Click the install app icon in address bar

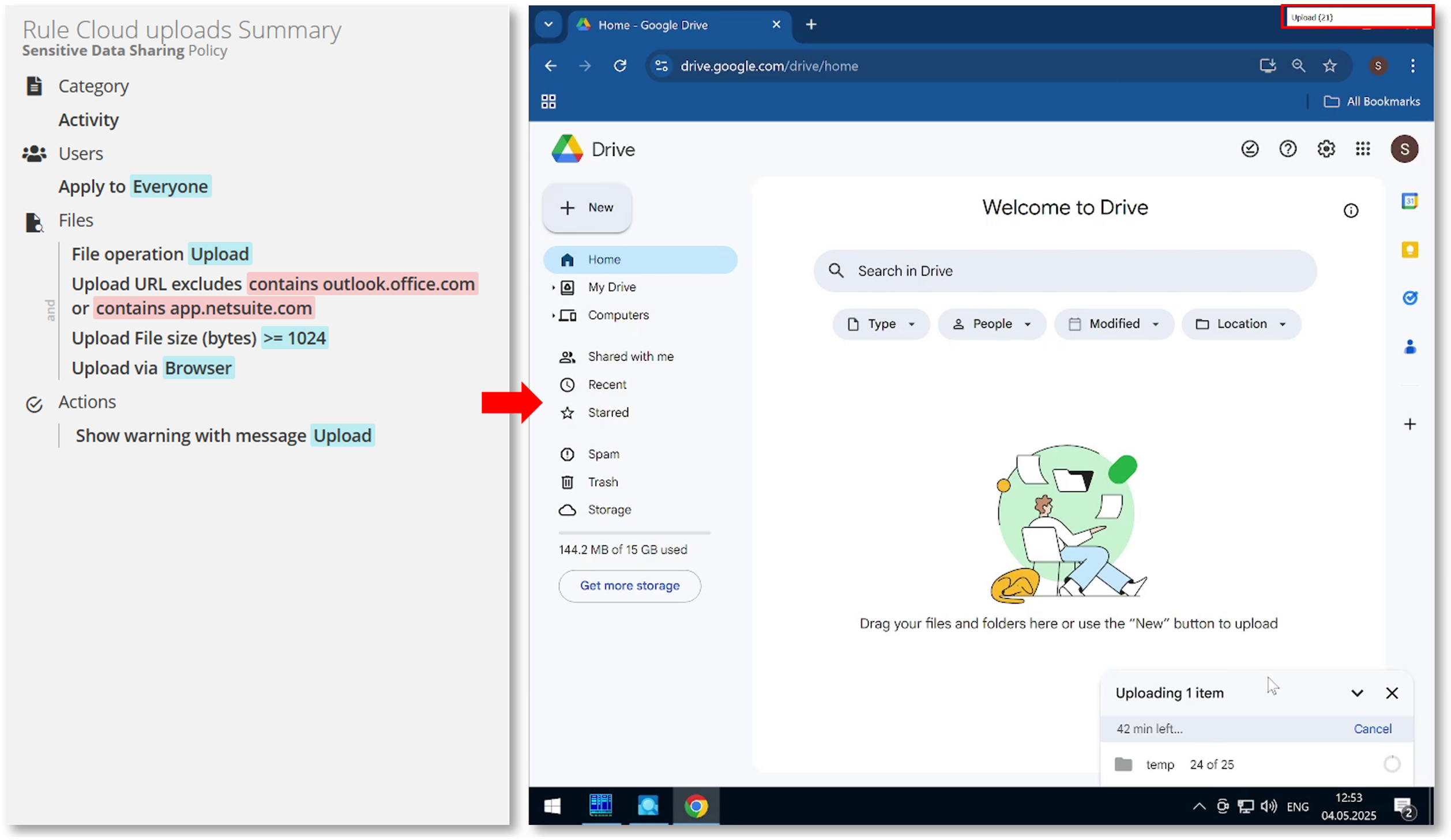coord(1266,66)
